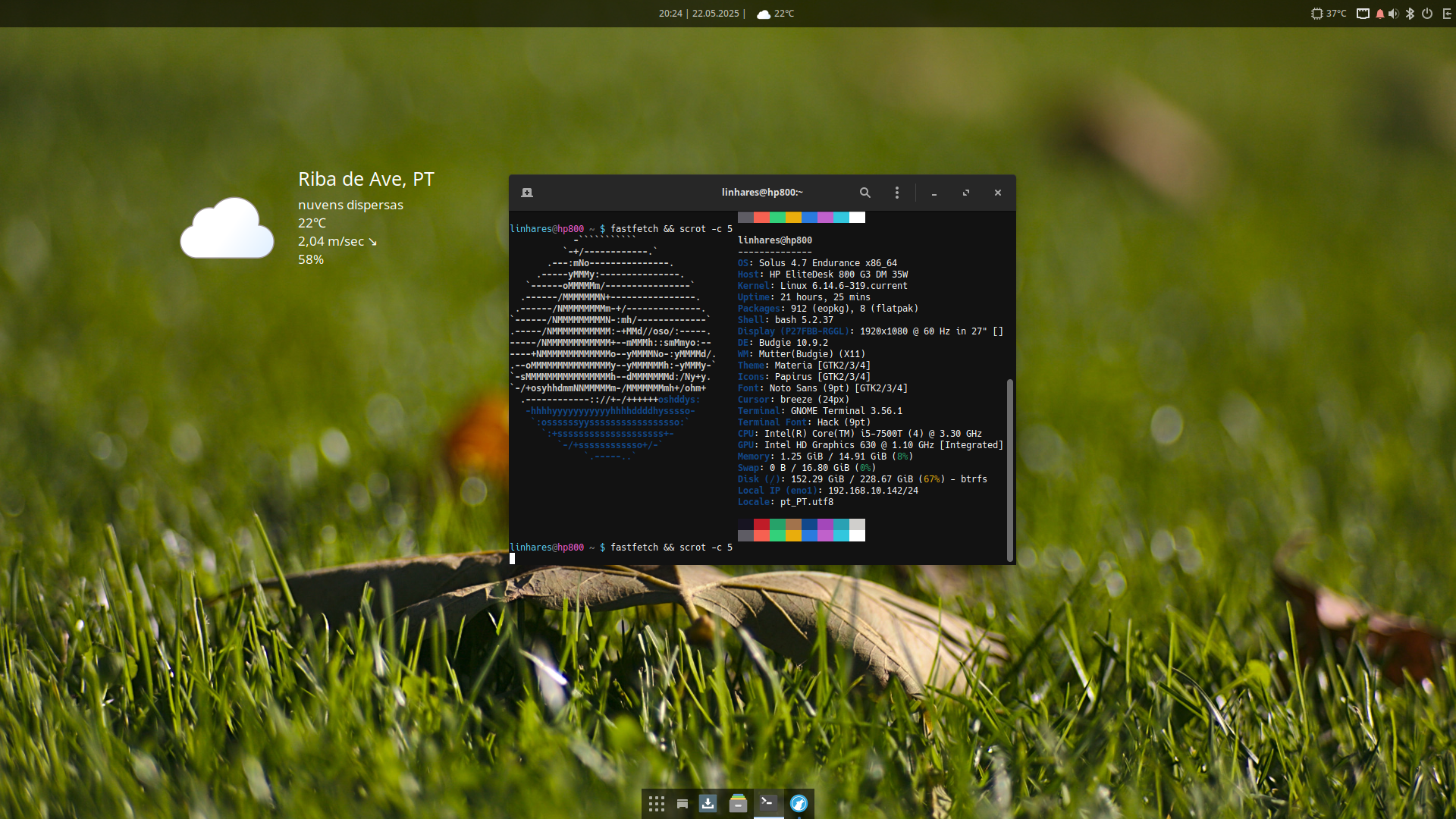1456x819 pixels.
Task: Click the CPU temperature 37°C panel indicator
Action: [x=1329, y=14]
